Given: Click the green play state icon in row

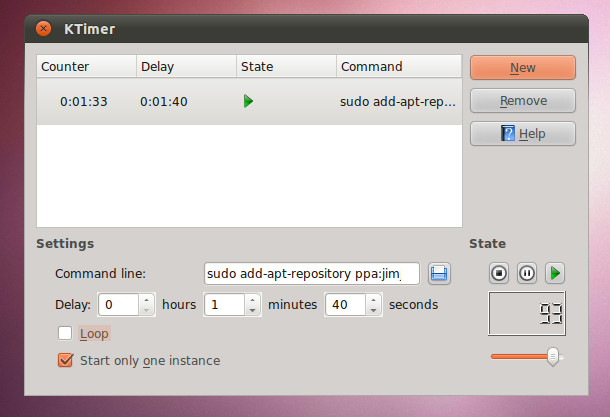Looking at the screenshot, I should (x=248, y=101).
